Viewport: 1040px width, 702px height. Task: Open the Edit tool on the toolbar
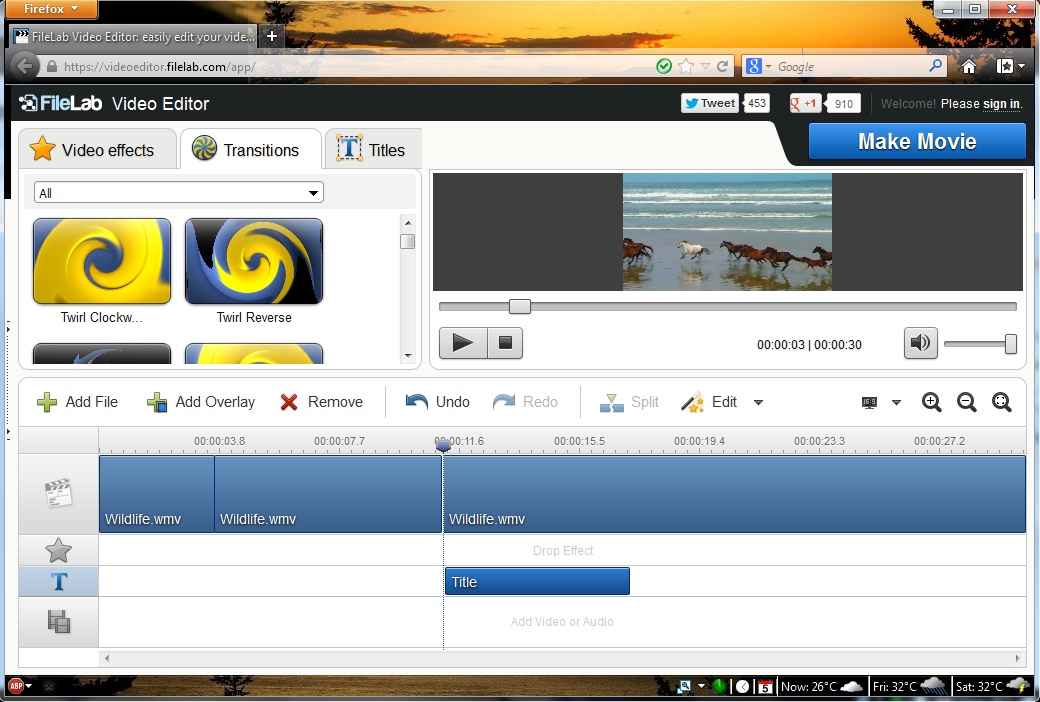click(x=693, y=402)
